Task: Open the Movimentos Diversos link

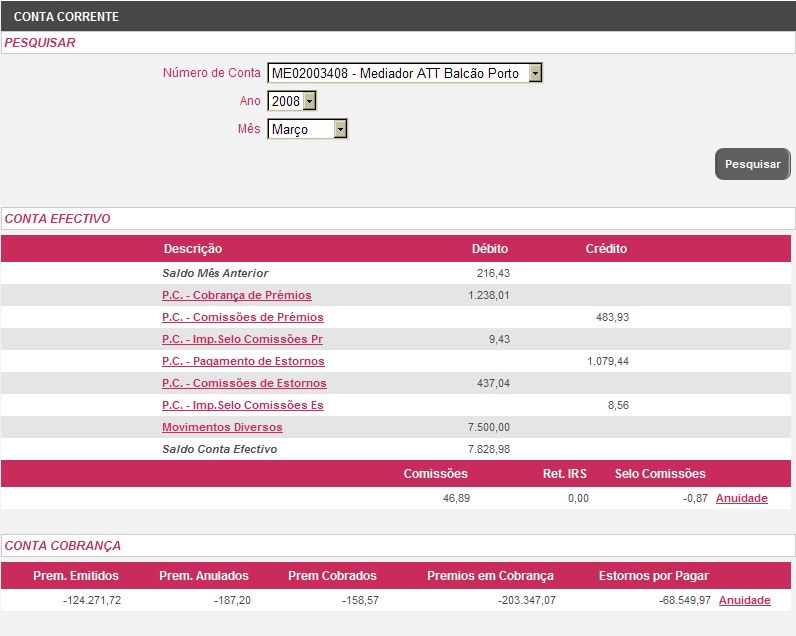Action: [x=222, y=427]
